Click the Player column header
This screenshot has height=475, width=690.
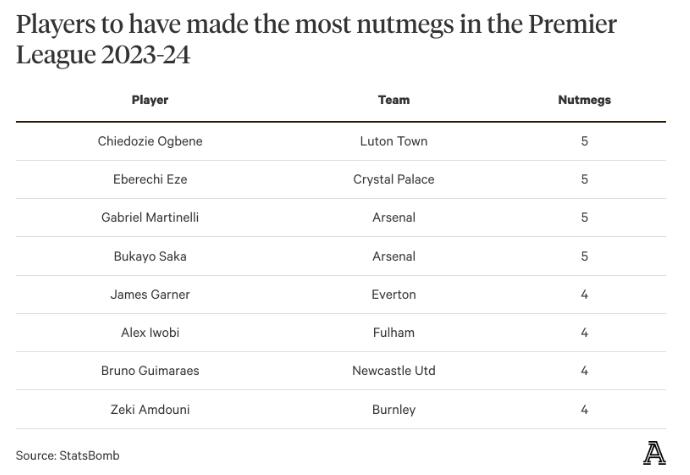150,100
